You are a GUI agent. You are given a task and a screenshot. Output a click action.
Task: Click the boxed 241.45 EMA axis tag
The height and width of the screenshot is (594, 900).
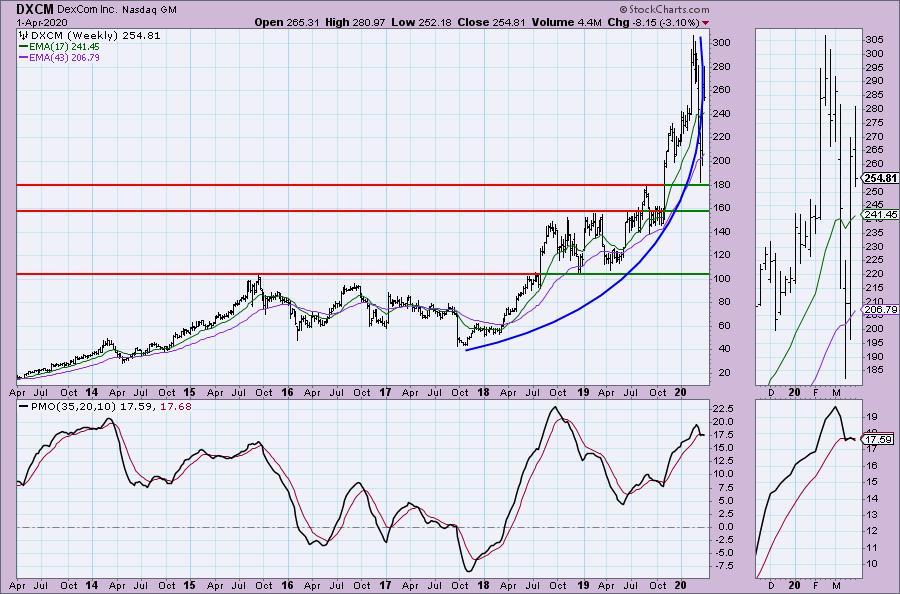pos(880,215)
